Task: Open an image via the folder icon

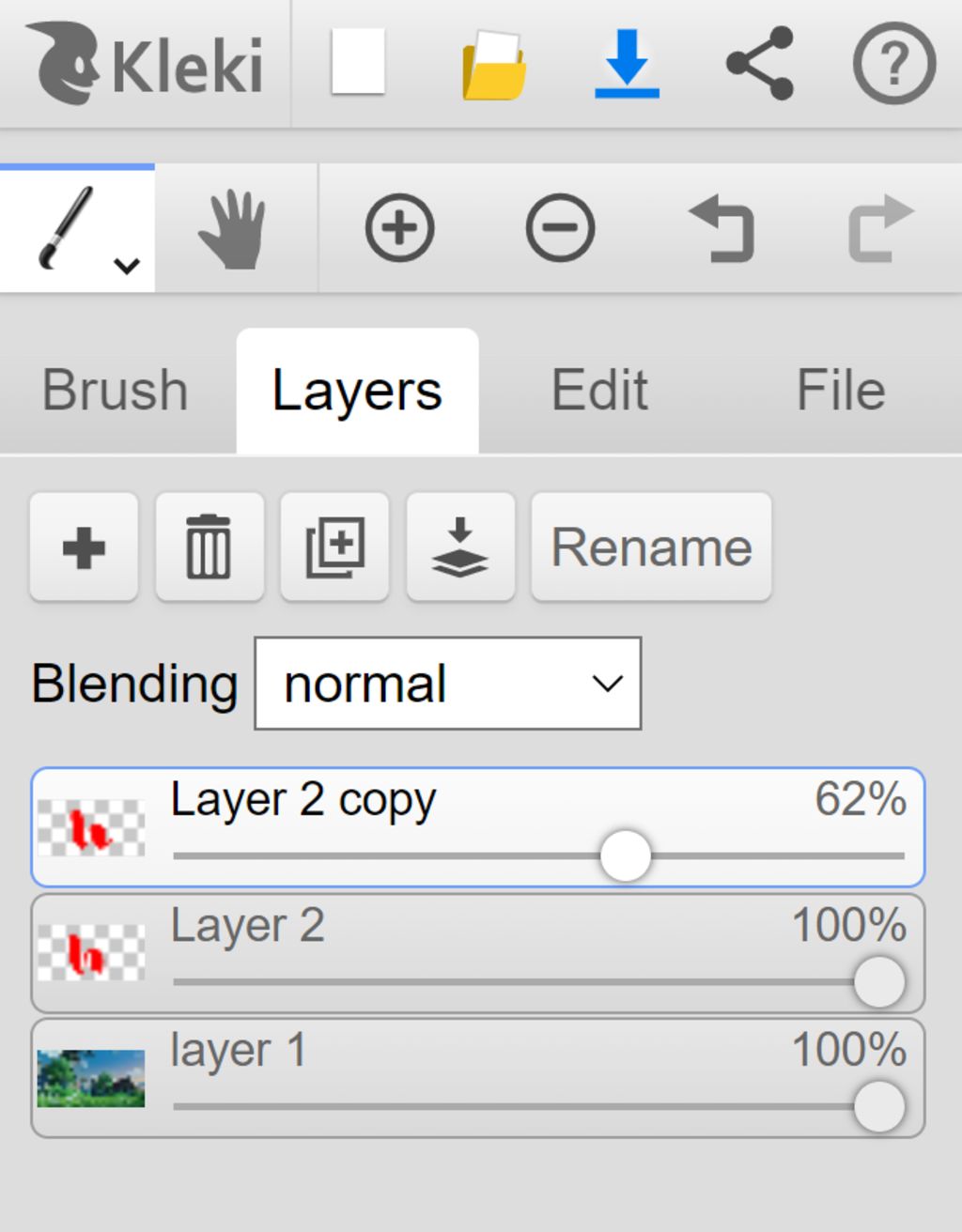Action: point(494,65)
